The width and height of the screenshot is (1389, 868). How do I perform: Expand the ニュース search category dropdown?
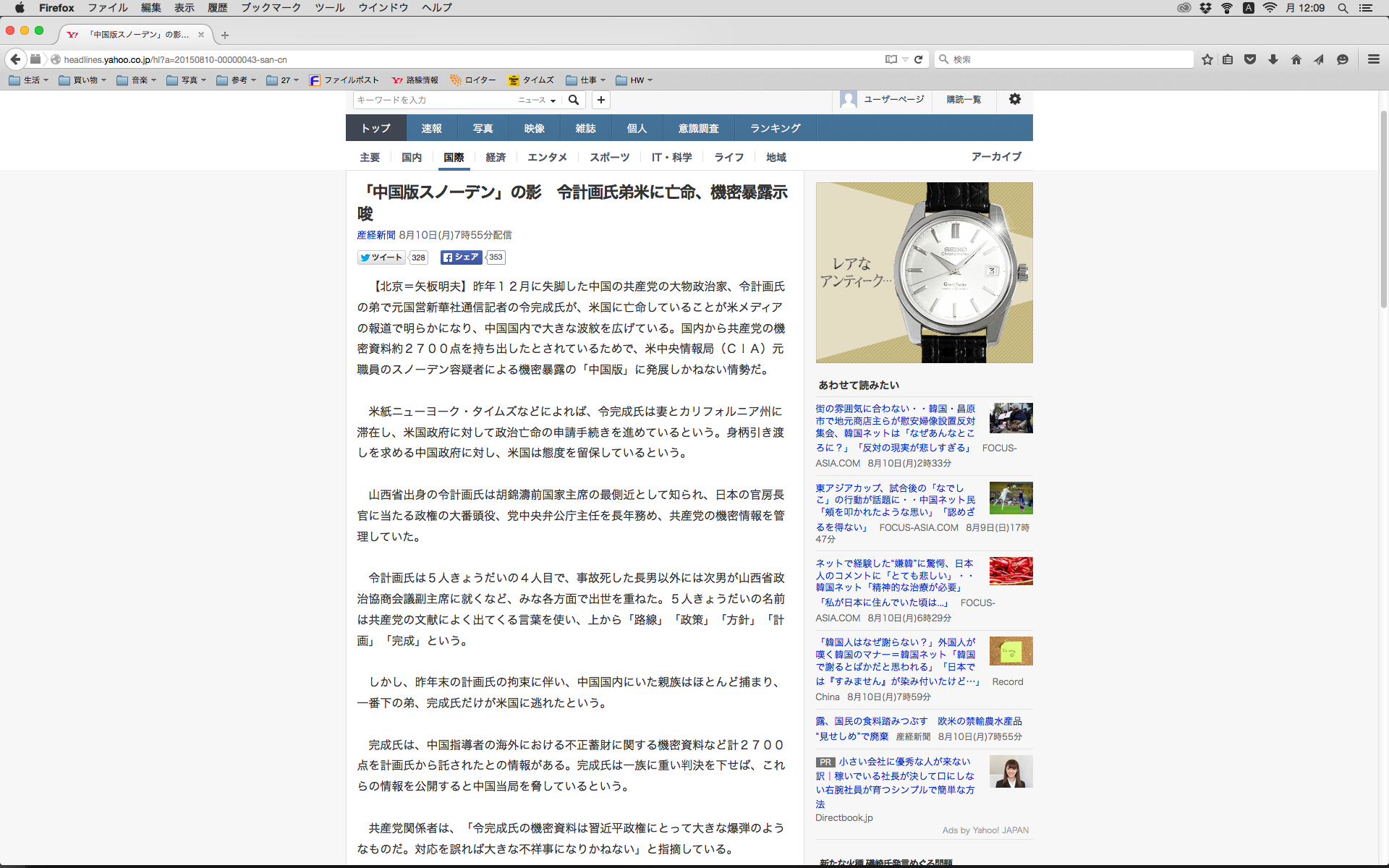click(536, 100)
